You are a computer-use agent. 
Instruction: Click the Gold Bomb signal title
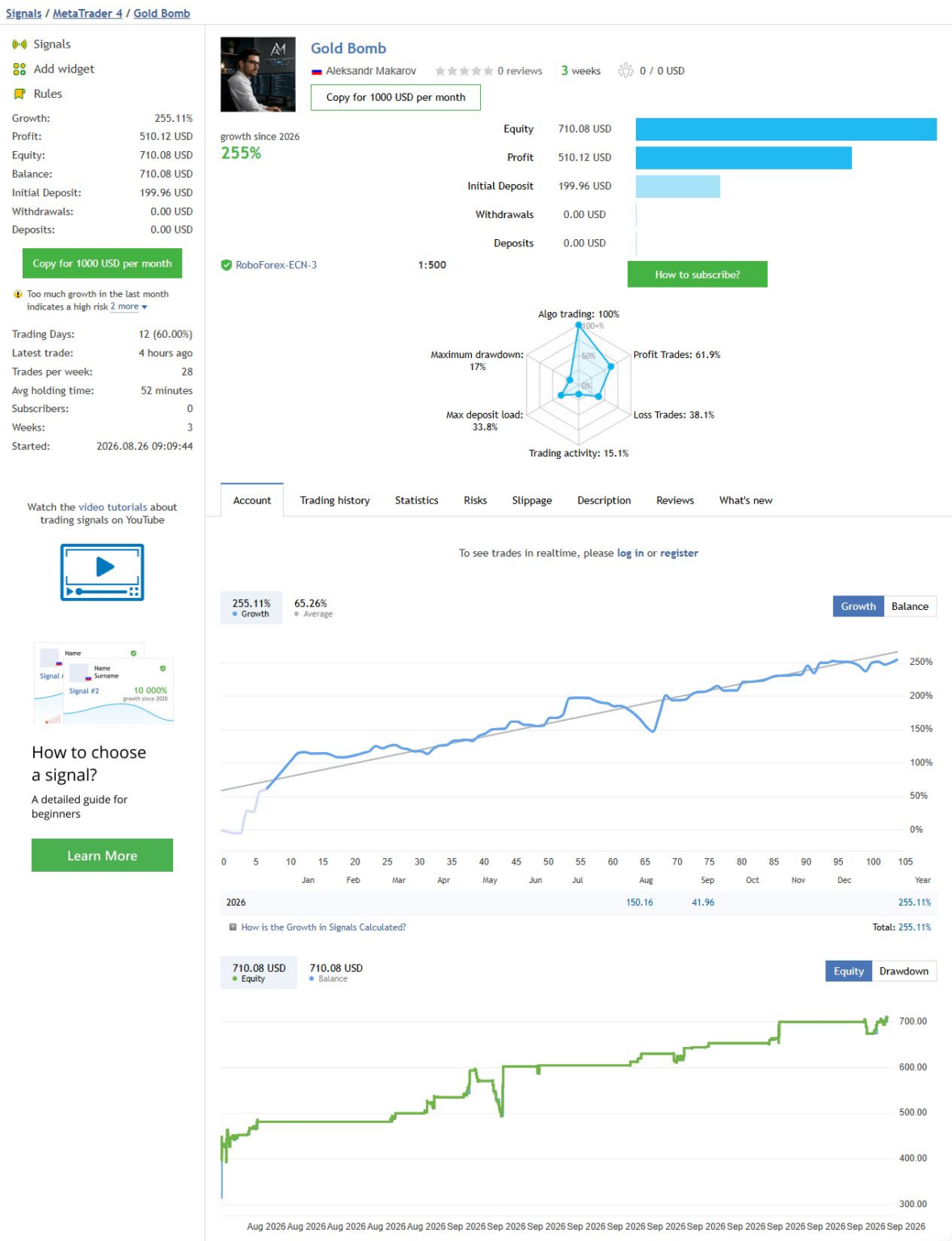(348, 48)
